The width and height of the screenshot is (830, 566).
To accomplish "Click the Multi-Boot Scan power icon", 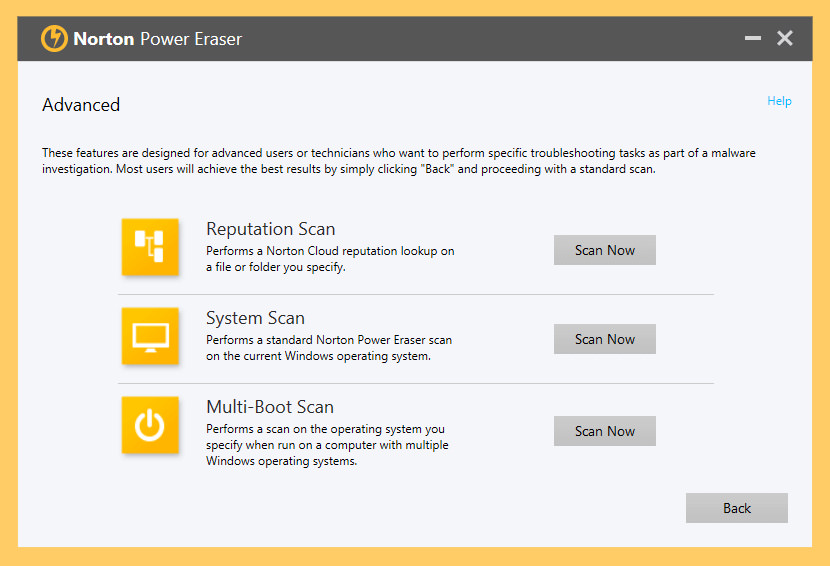I will point(150,425).
